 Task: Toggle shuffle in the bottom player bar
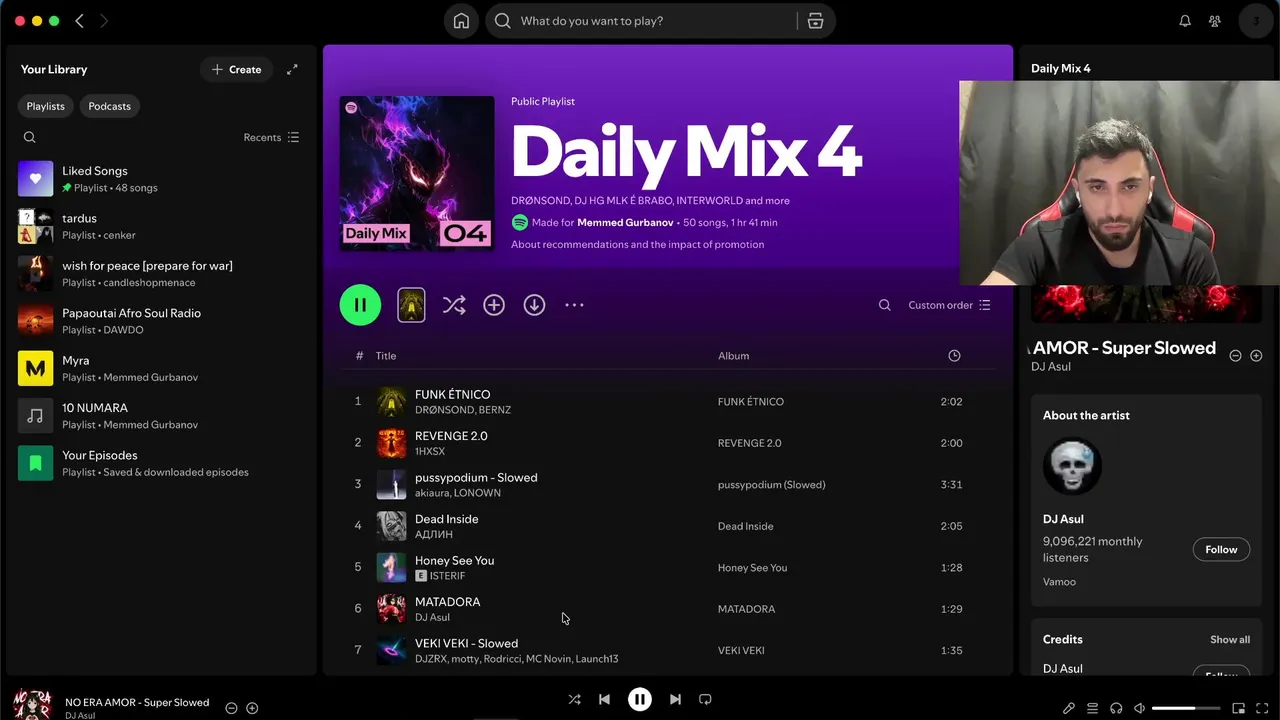coord(574,700)
